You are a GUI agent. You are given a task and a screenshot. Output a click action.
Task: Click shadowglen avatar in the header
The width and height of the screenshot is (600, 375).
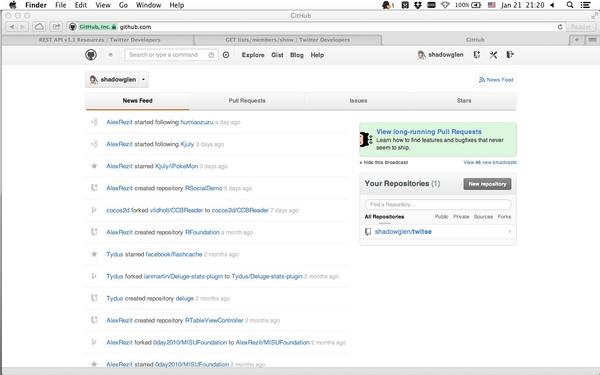coord(421,55)
